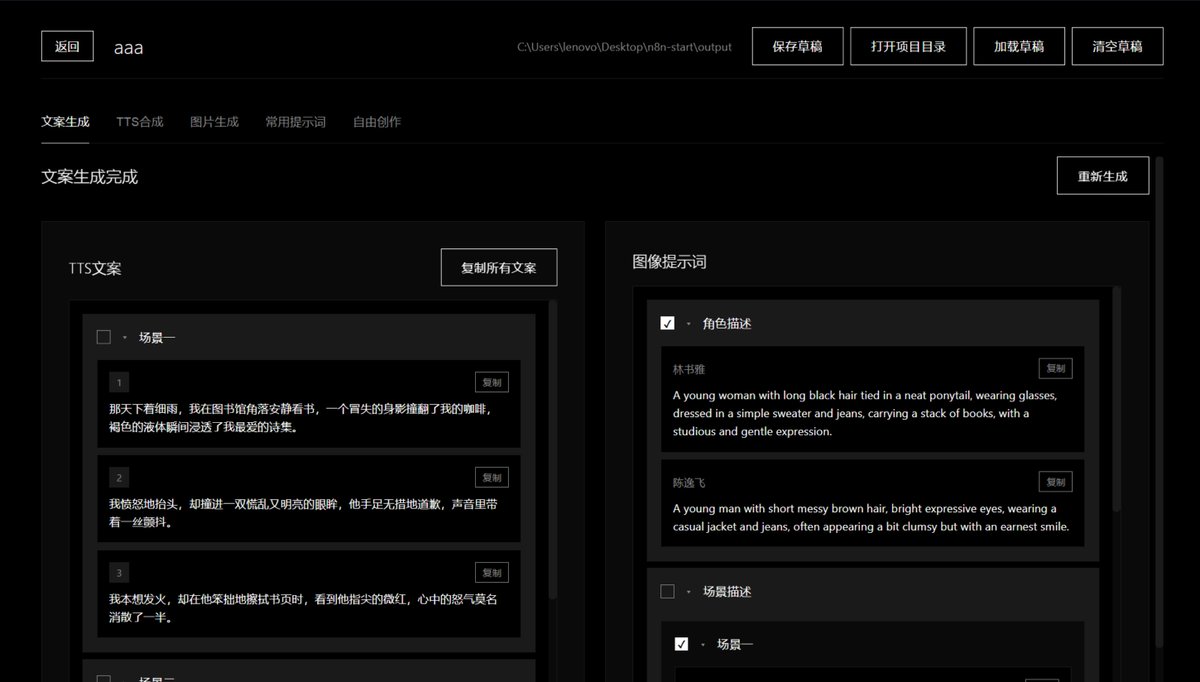1200x682 pixels.
Task: Copy sentence 1 of 场景一 TTS text
Action: (x=491, y=381)
